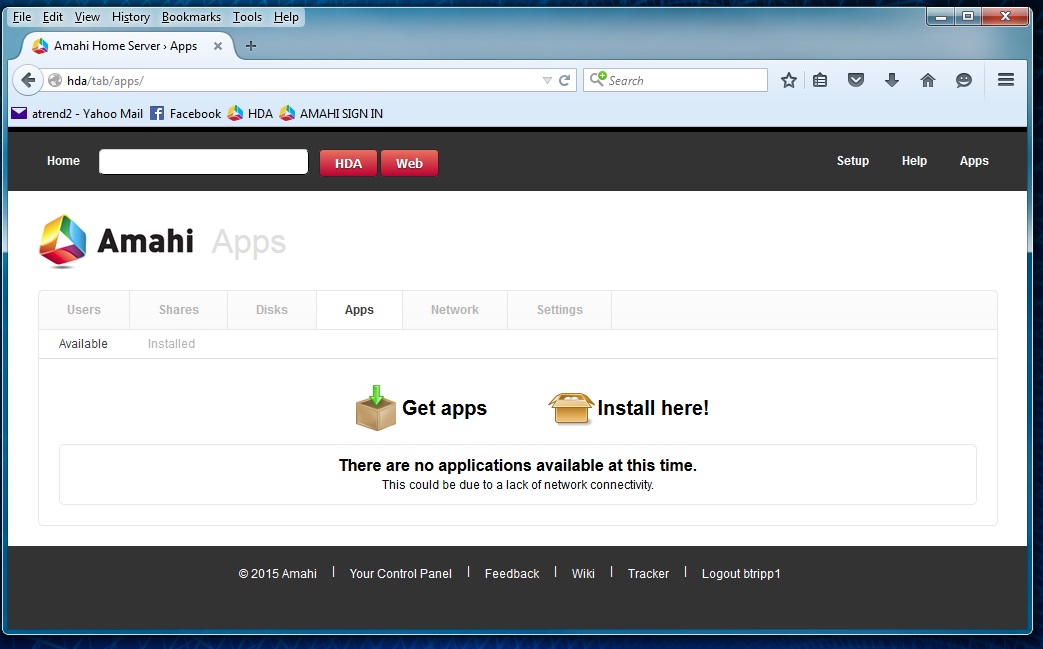Click the Get apps heading
This screenshot has width=1043, height=649.
pos(444,408)
